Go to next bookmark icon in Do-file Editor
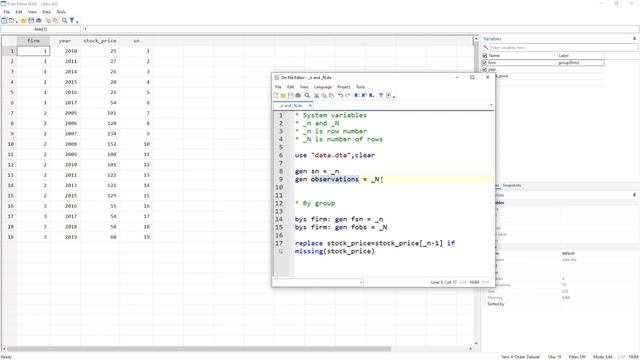Screen dimensions: 640x360 click(371, 95)
